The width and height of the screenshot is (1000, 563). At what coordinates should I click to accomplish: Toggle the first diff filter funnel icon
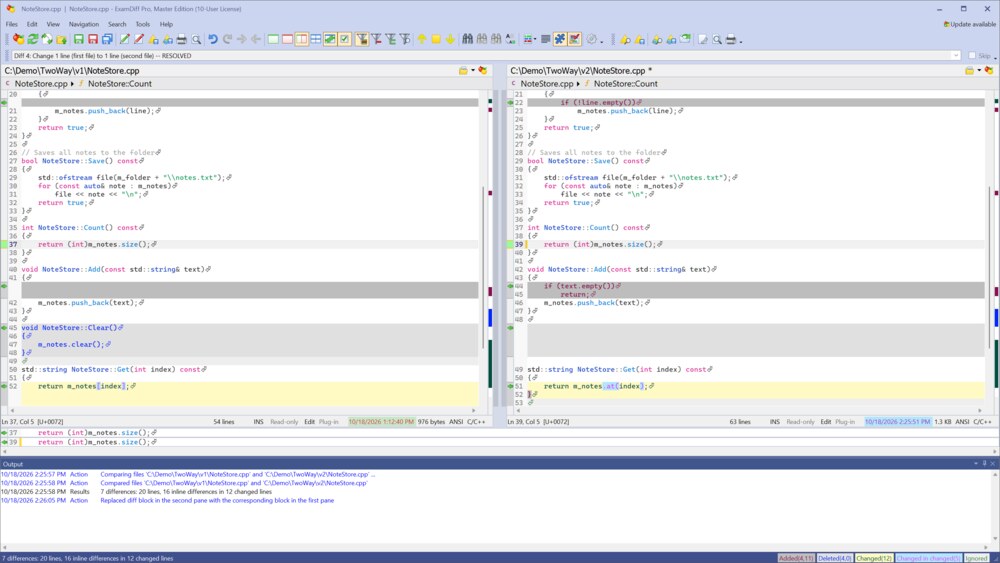[x=362, y=40]
